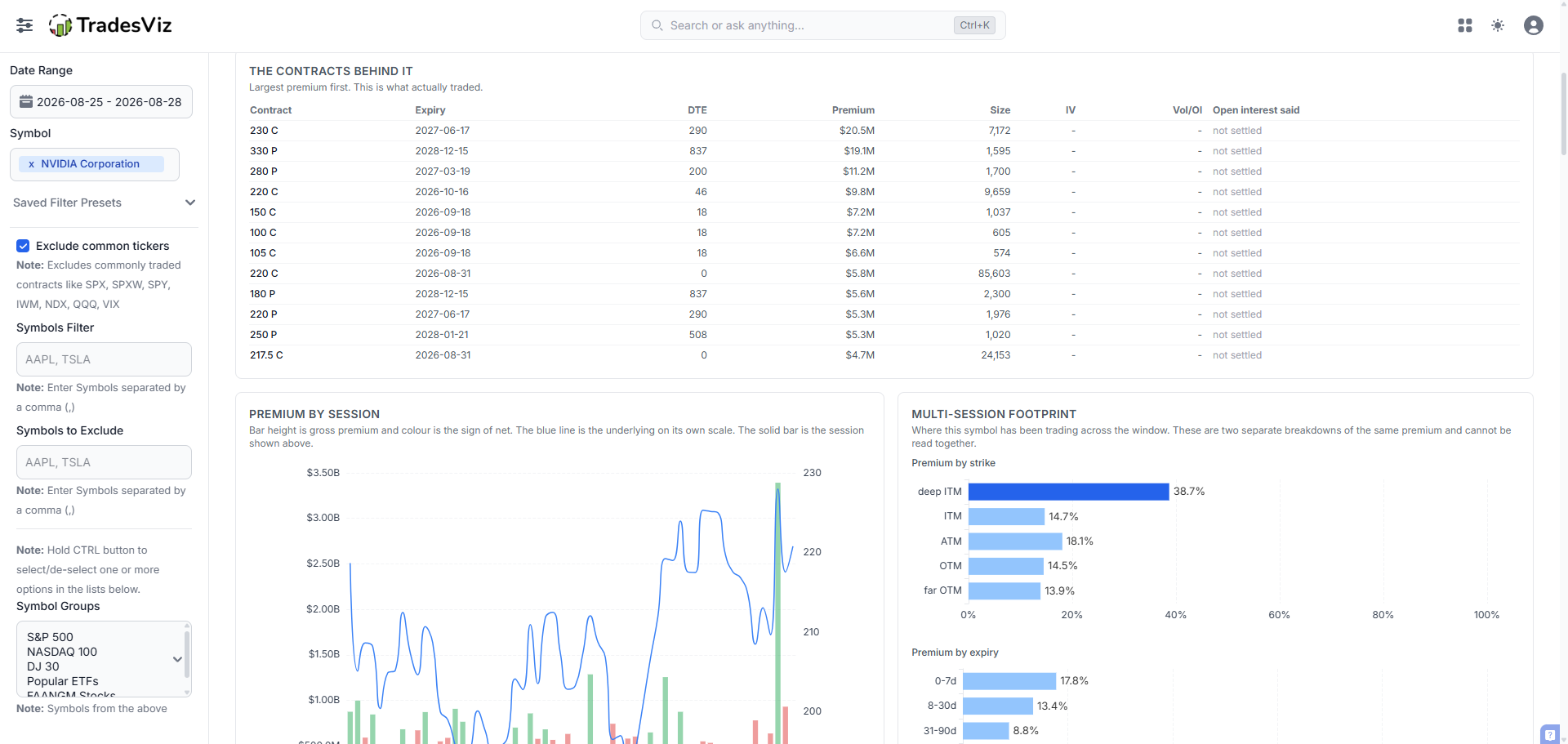
Task: Click the magnifier icon in the search bar
Action: pos(657,25)
